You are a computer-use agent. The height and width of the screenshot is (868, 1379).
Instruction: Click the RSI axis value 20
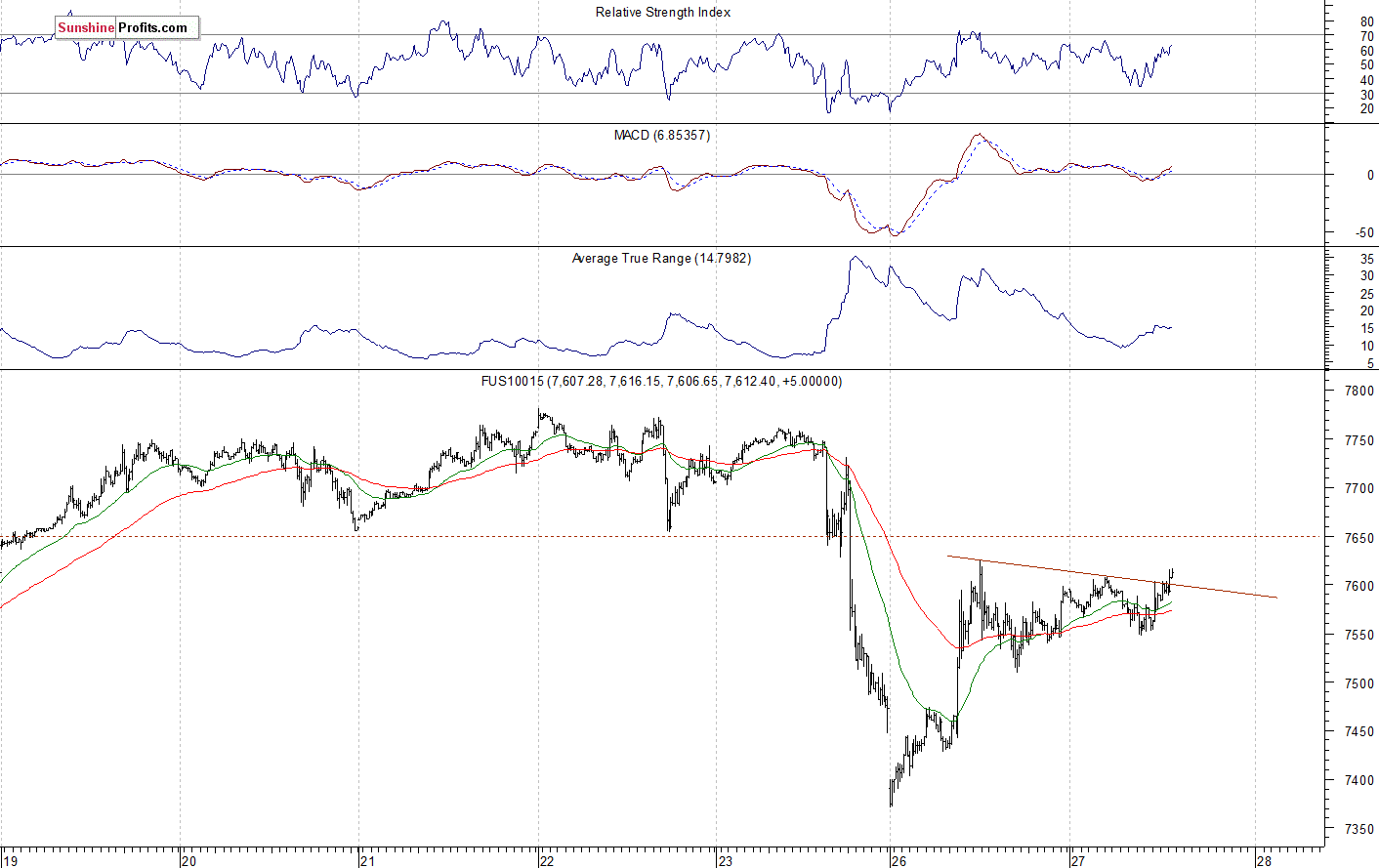point(1367,109)
